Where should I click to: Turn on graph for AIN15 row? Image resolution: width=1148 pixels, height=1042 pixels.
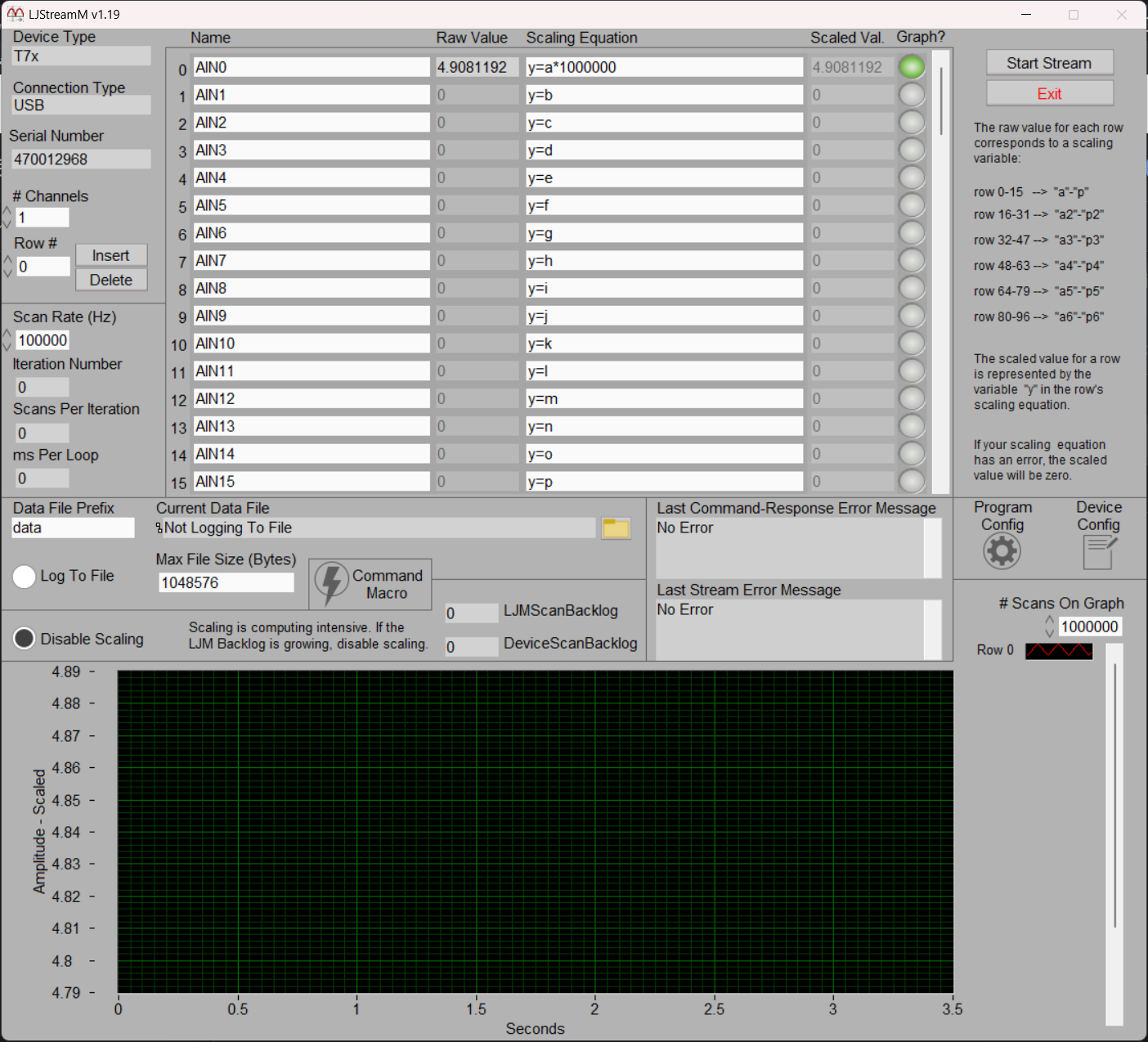click(x=912, y=481)
